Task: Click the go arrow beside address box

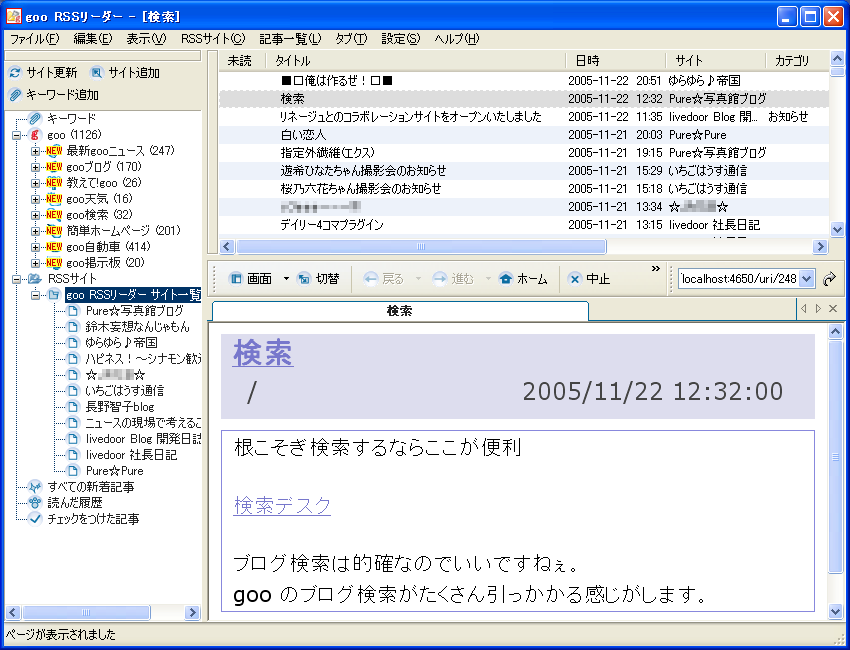Action: pos(829,279)
